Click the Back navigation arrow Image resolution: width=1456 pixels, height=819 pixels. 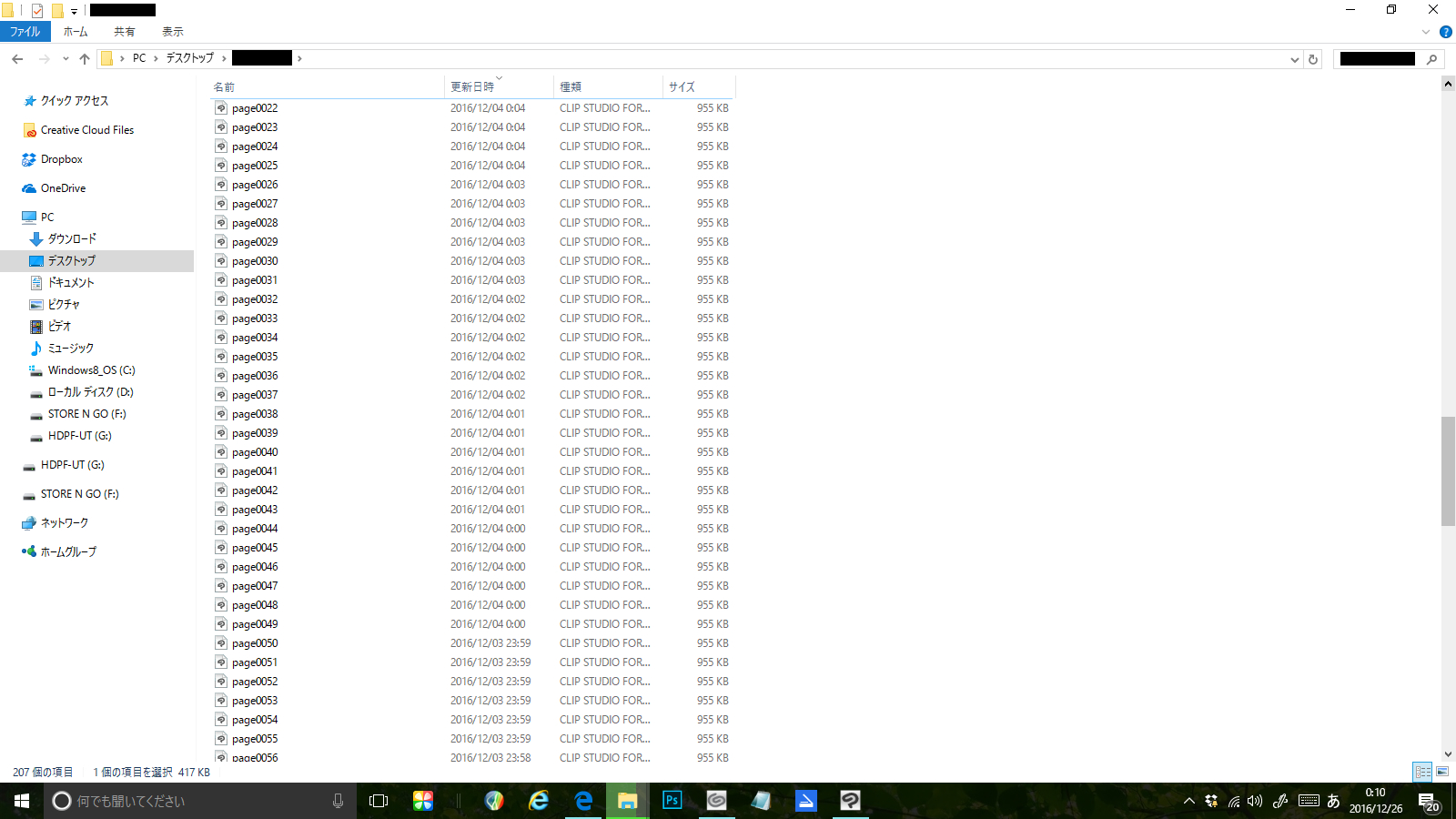pyautogui.click(x=17, y=59)
